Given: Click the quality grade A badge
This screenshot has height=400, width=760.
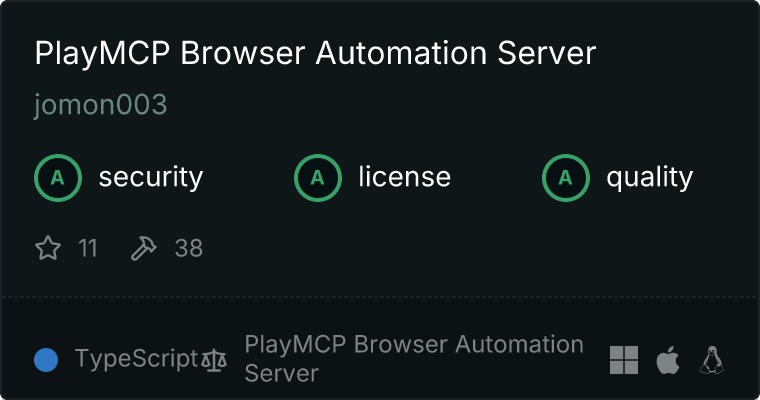Looking at the screenshot, I should 566,178.
